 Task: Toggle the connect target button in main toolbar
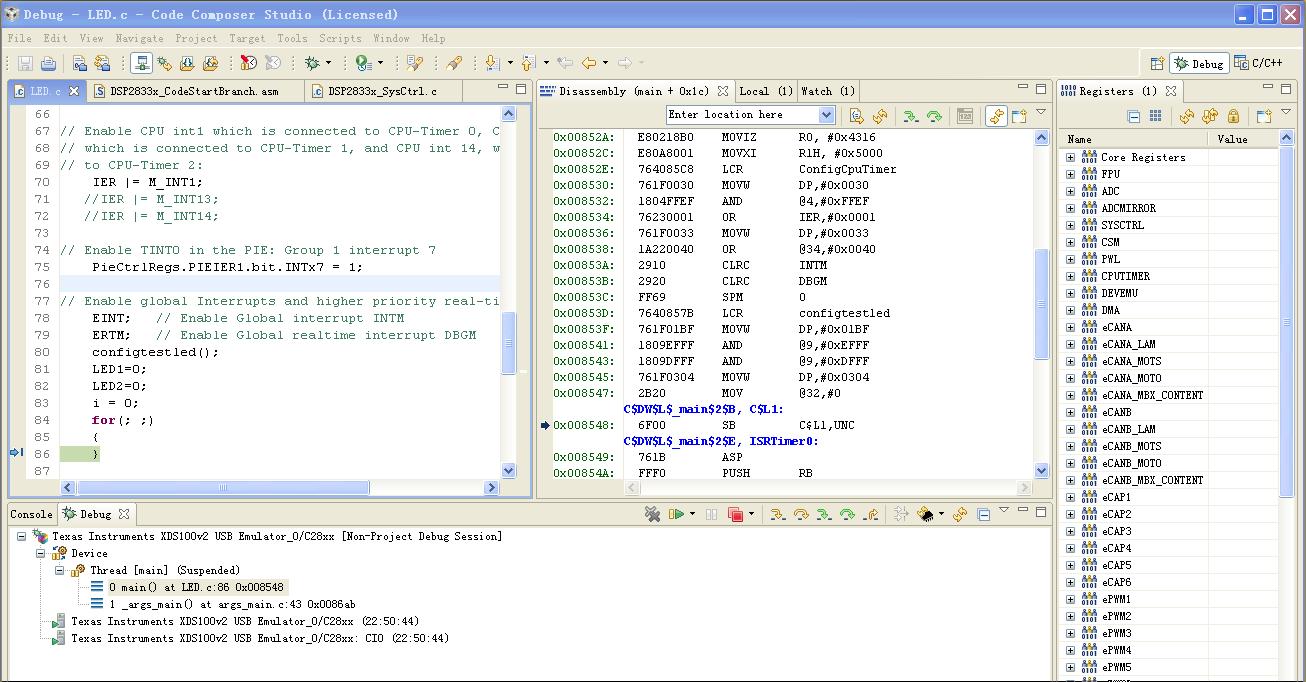141,63
